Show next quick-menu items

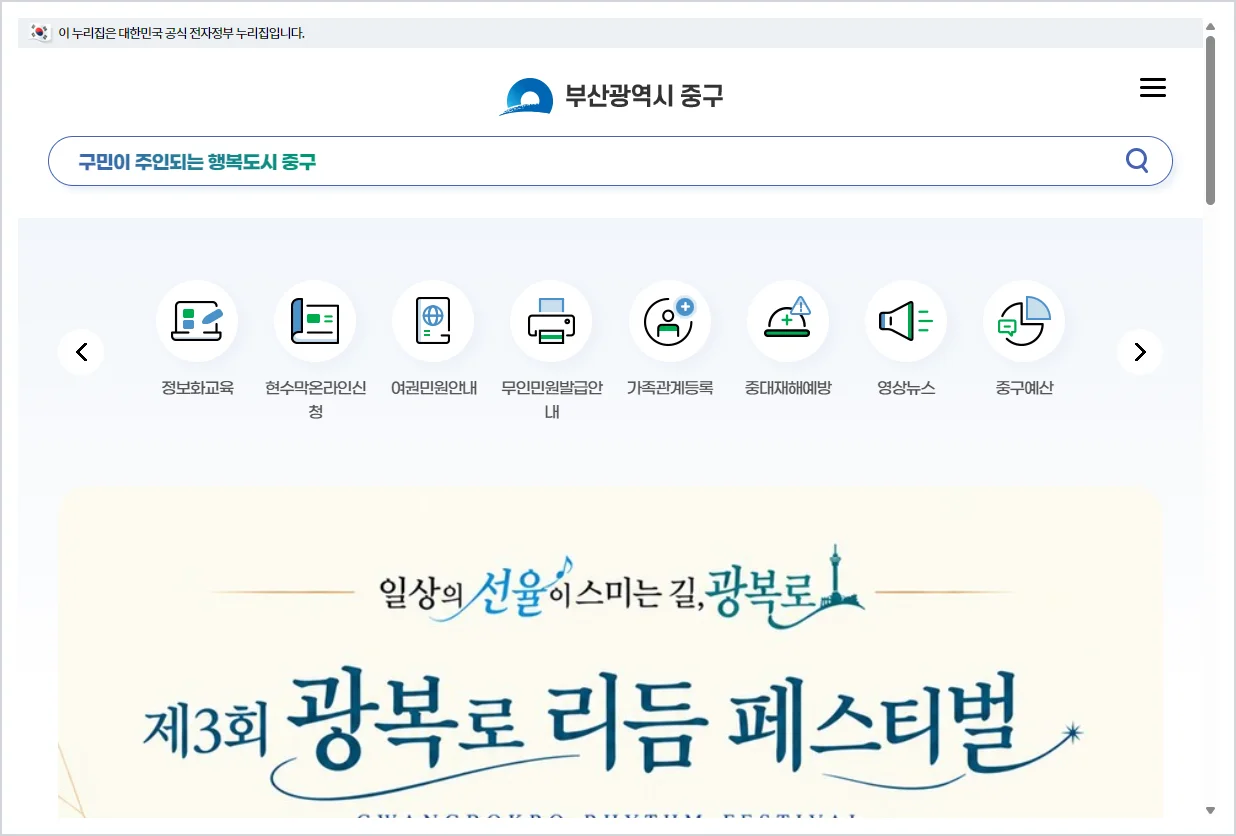pos(1140,352)
